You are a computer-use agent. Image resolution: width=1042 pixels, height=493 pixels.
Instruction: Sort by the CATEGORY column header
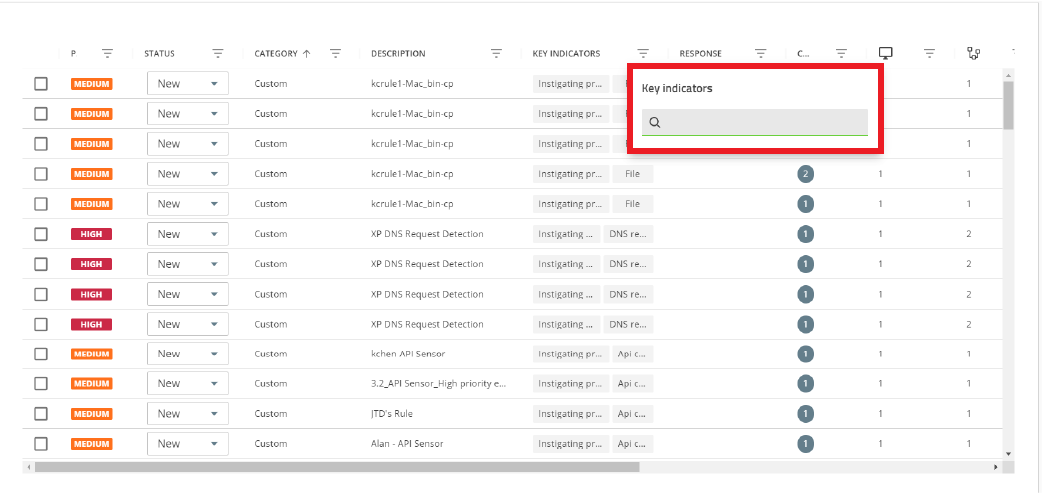(276, 54)
